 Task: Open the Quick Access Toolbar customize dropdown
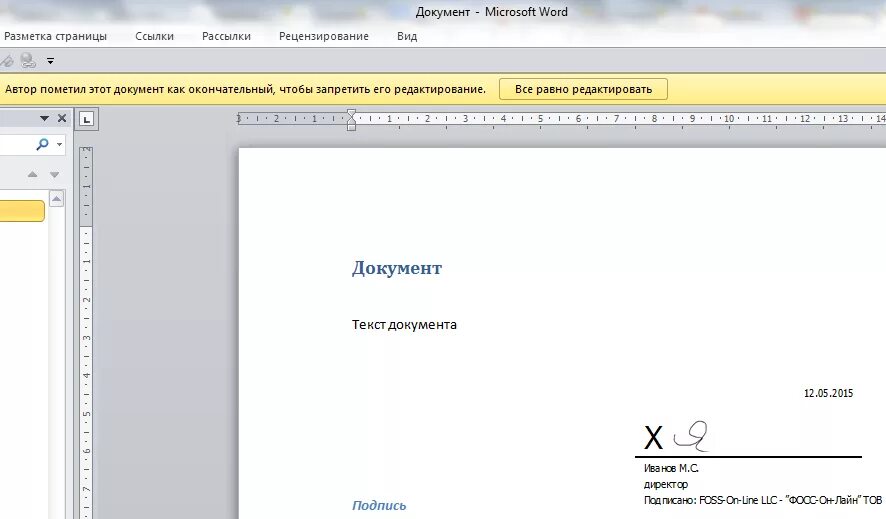(x=50, y=60)
